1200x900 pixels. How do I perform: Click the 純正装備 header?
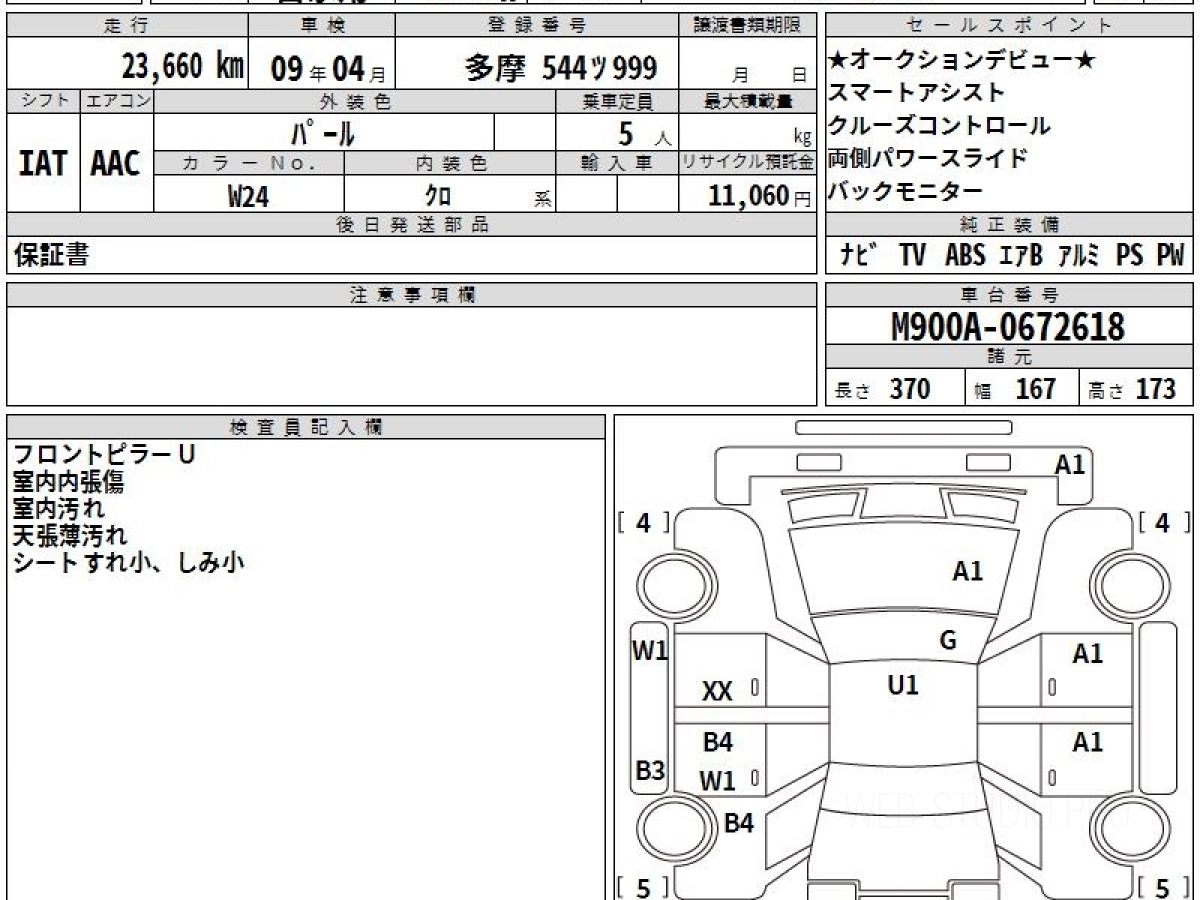tap(1010, 225)
